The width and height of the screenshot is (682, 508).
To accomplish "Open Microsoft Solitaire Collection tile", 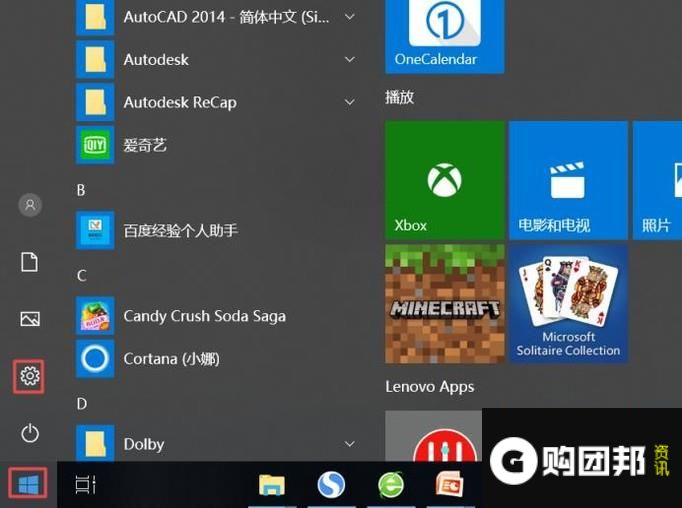I will point(568,304).
